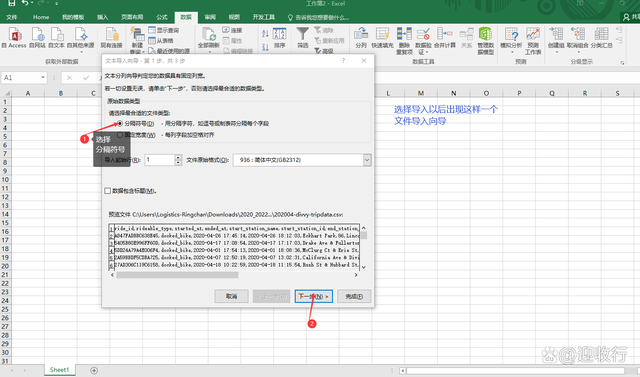Screen dimensions: 640x377
Task: Click the preview horizontal scrollbar thumb
Action: [x=177, y=275]
